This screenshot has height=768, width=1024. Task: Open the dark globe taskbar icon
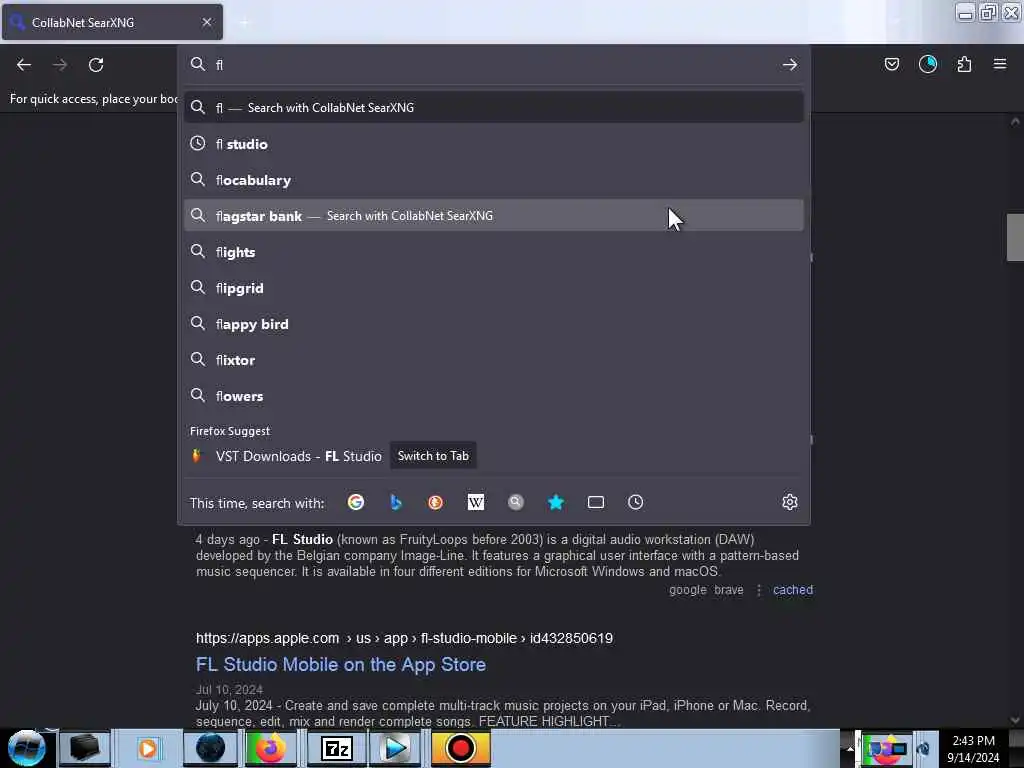(x=210, y=748)
